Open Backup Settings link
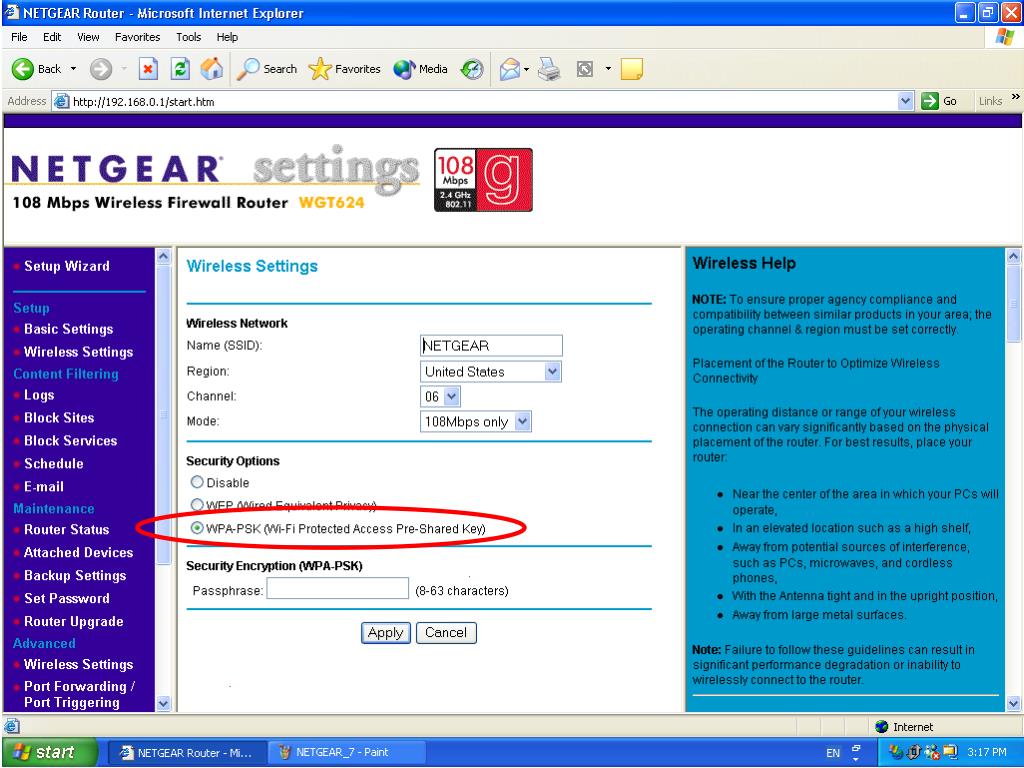1024x768 pixels. tap(75, 575)
